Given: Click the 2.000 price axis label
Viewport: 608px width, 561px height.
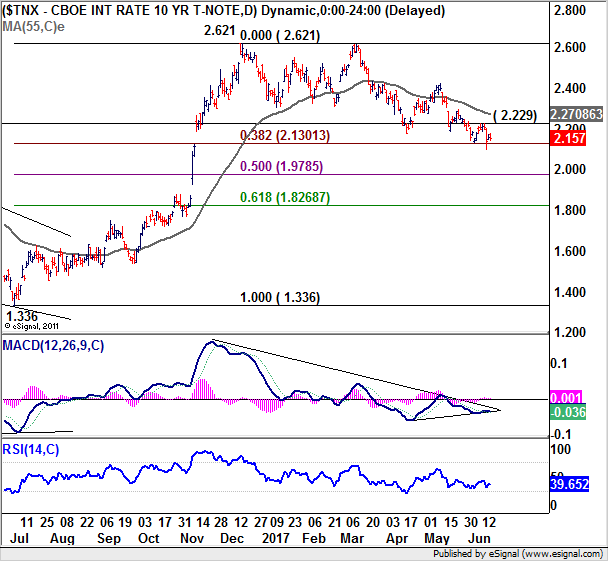Looking at the screenshot, I should 570,169.
